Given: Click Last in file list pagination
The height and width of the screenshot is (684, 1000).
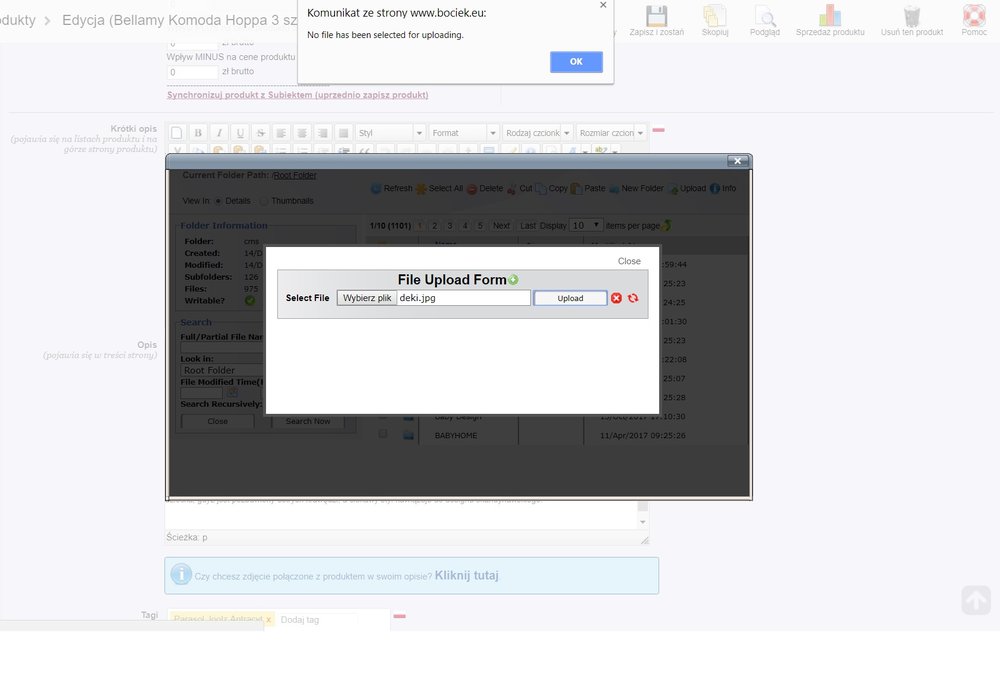Looking at the screenshot, I should coord(528,226).
